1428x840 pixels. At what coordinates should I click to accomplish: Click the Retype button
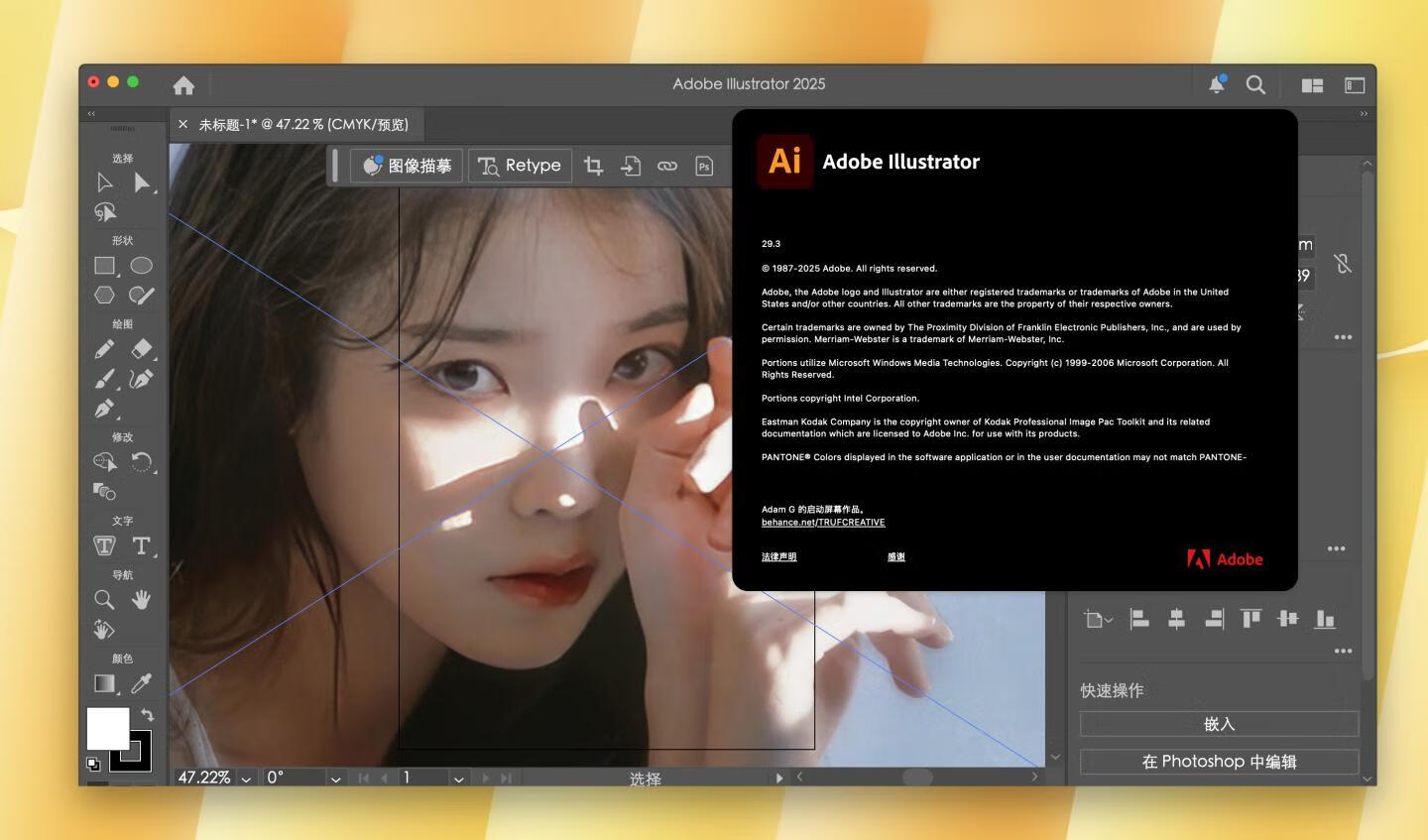click(520, 166)
